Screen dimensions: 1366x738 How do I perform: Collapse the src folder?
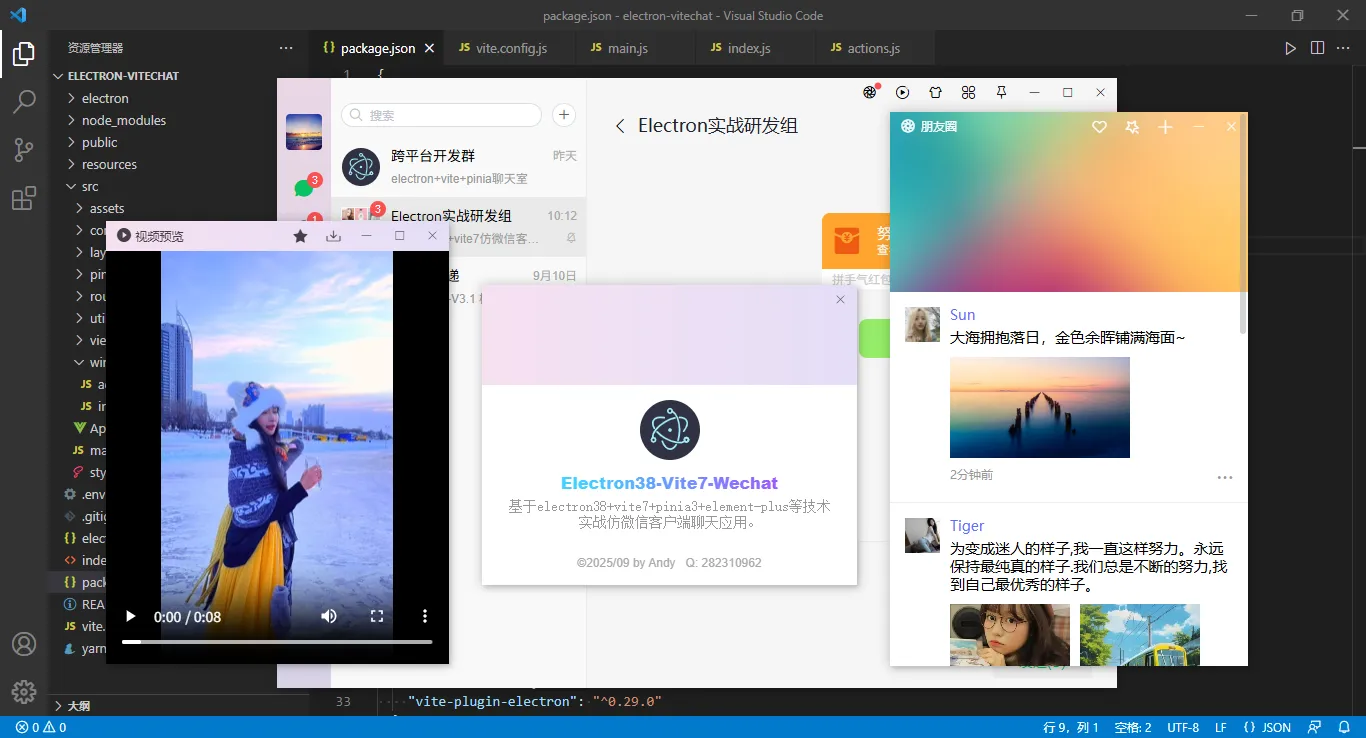tap(90, 186)
